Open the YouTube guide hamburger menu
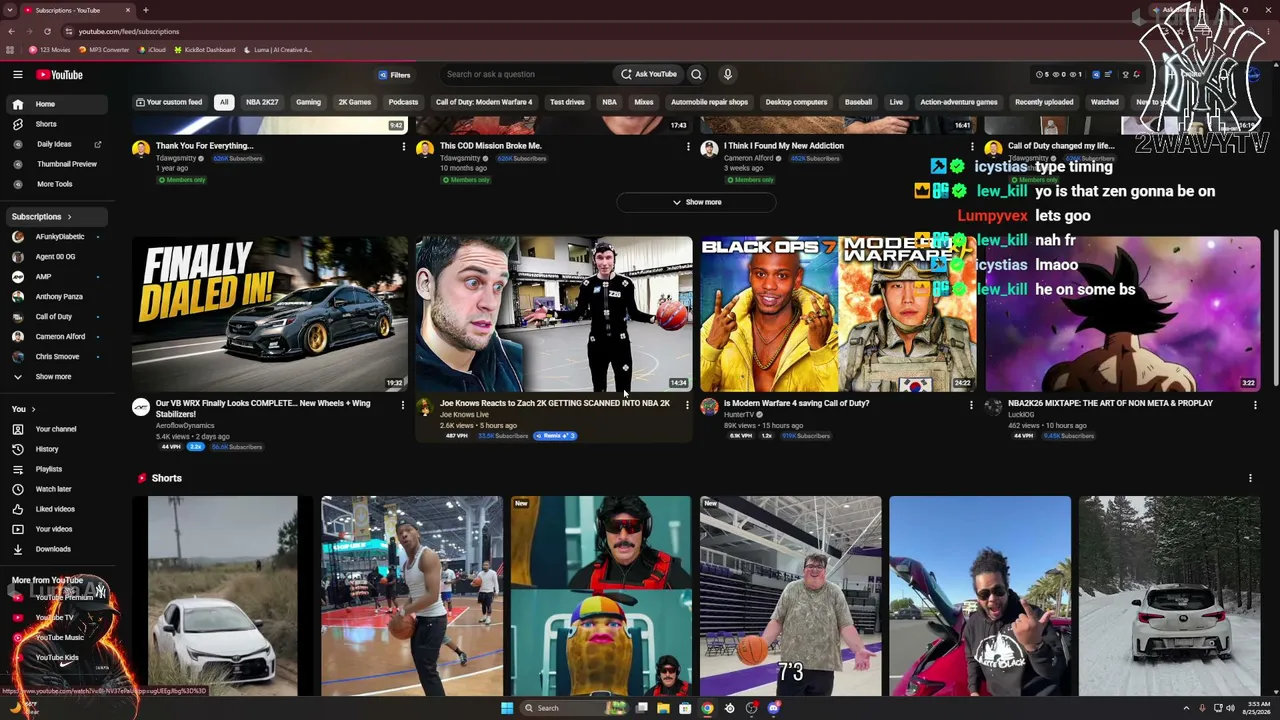 click(18, 74)
